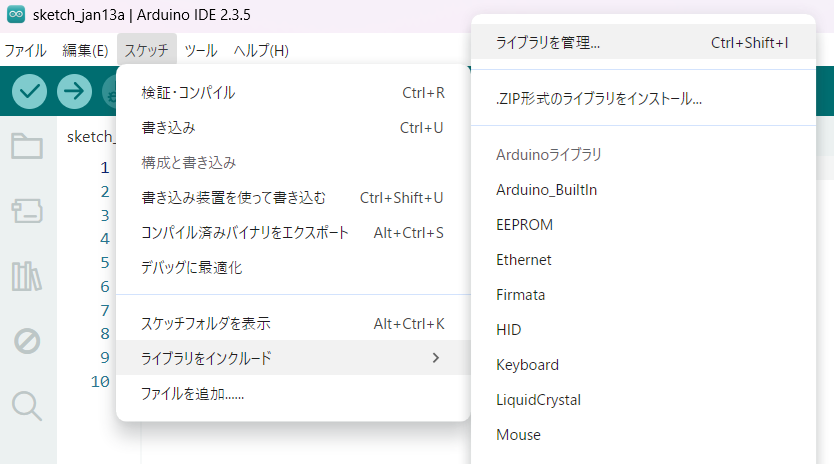Open the Boards Manager sidebar icon
The image size is (834, 464).
tap(27, 210)
